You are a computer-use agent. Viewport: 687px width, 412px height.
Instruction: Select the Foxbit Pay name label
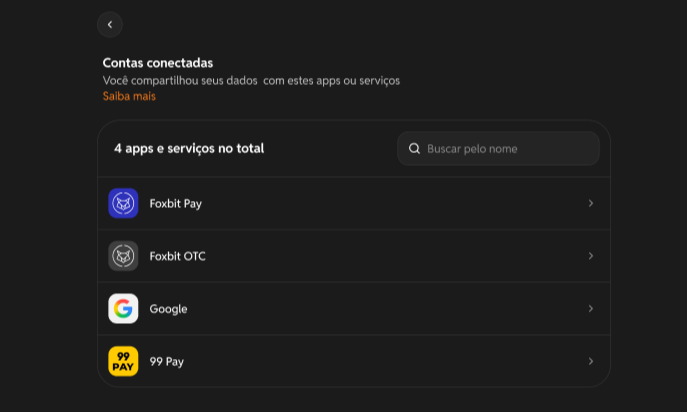pyautogui.click(x=176, y=204)
